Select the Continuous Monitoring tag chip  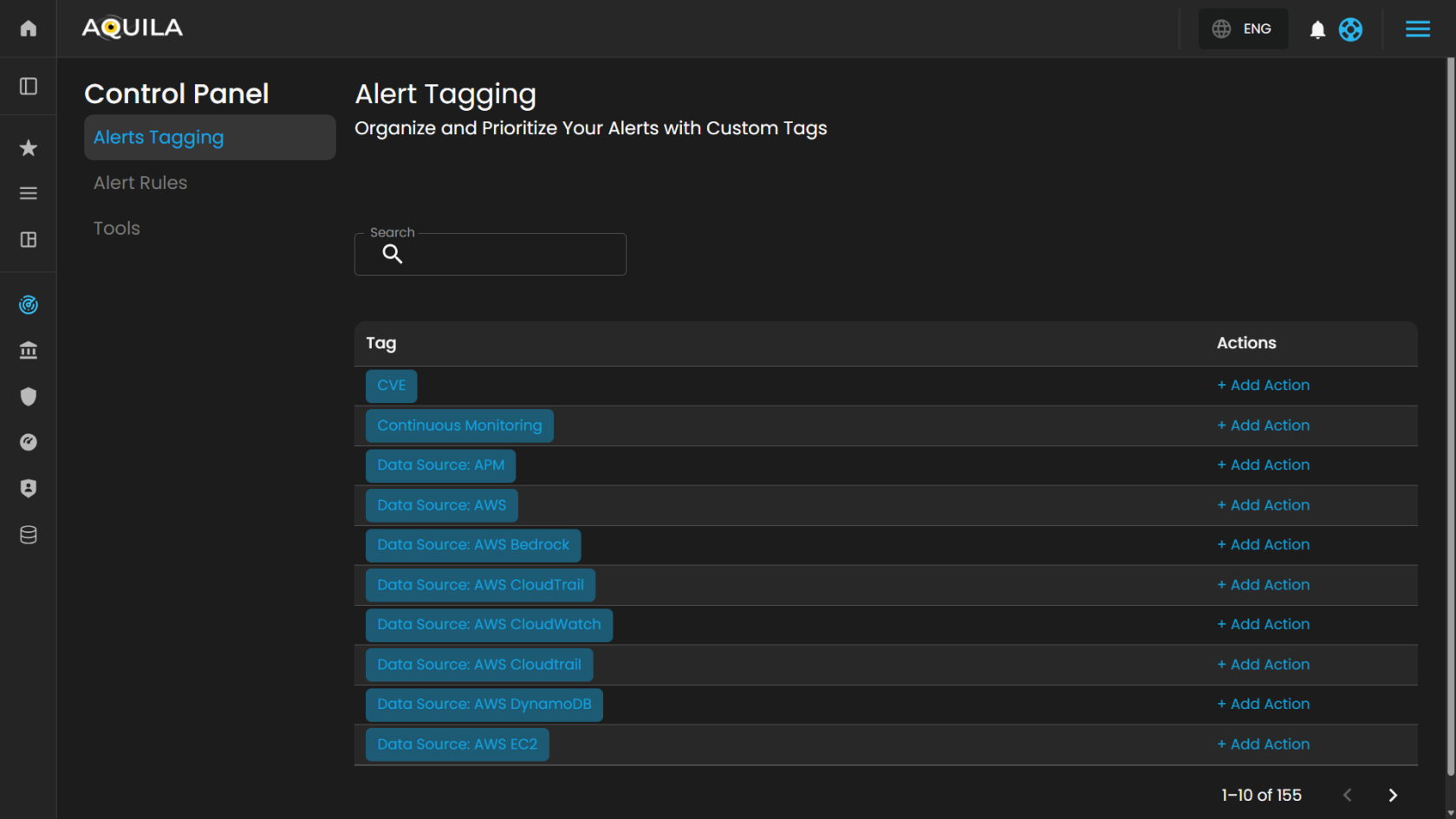click(x=459, y=426)
